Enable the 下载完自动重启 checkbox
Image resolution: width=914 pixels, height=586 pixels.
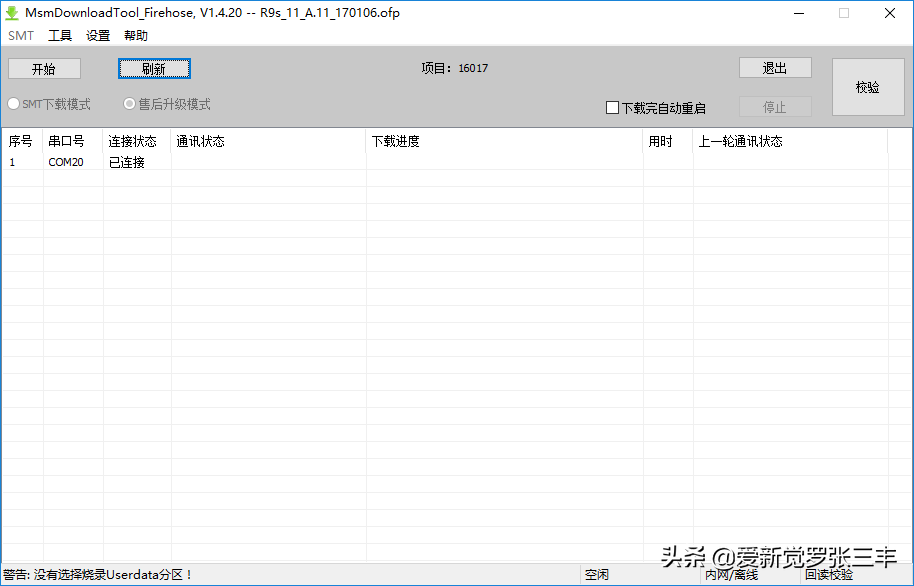(656, 108)
